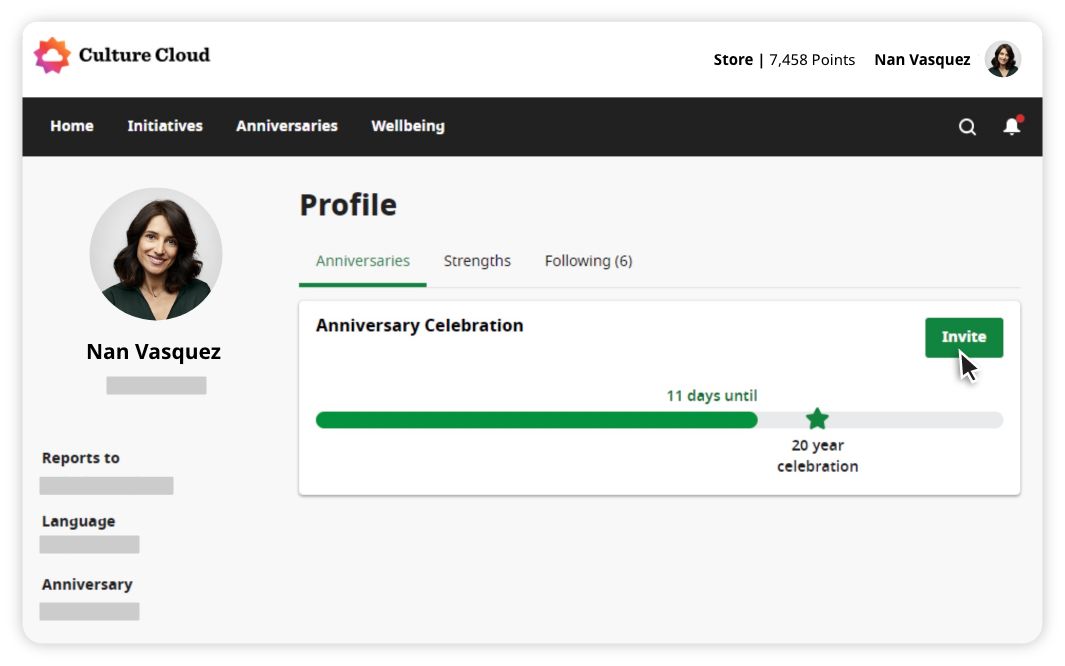Click the anniversary progress bar
Viewport: 1065px width, 666px height.
659,420
